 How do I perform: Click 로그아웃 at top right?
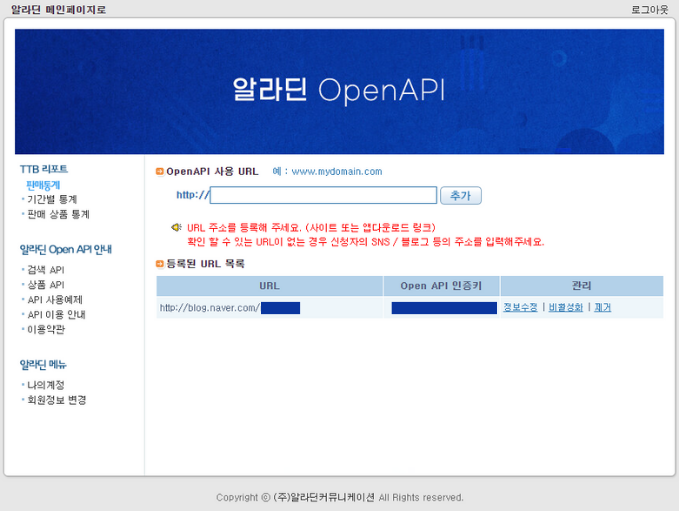[649, 10]
